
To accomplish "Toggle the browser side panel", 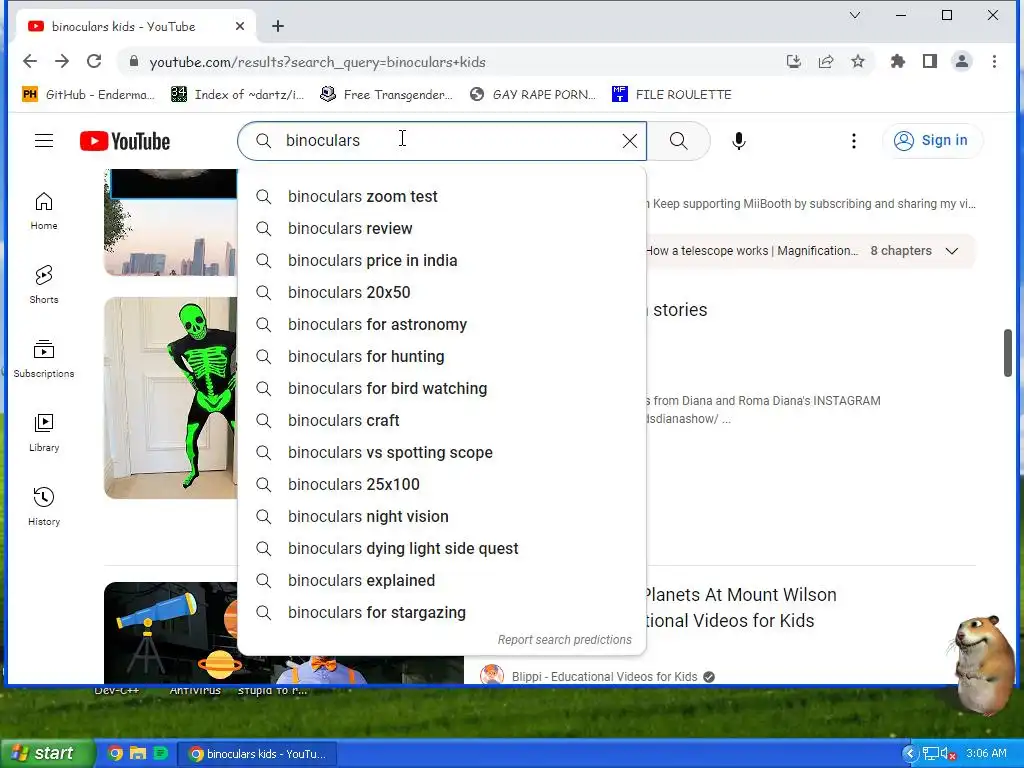I will [x=930, y=61].
